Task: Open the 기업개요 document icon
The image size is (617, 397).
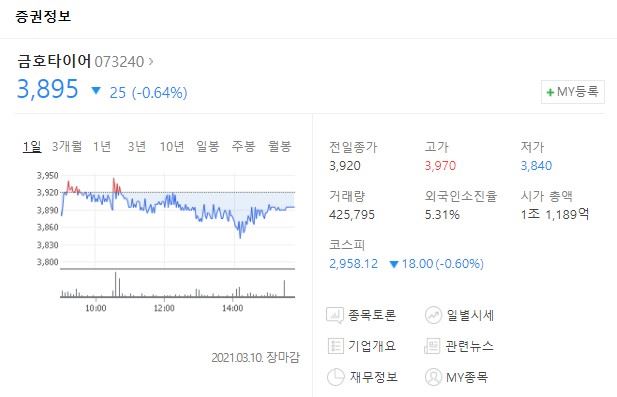Action: point(335,346)
